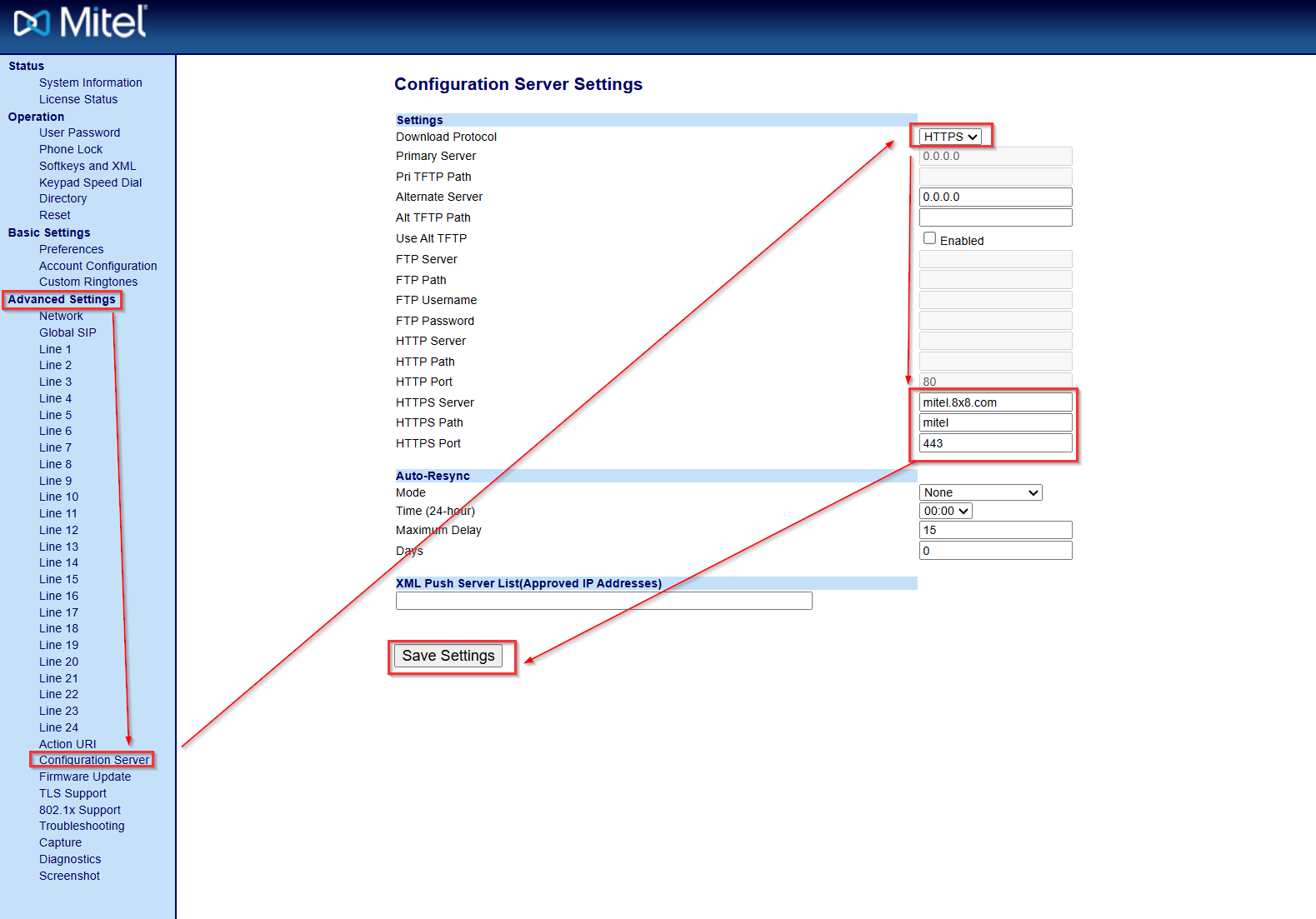
Task: Open the Network settings link
Action: (x=61, y=316)
